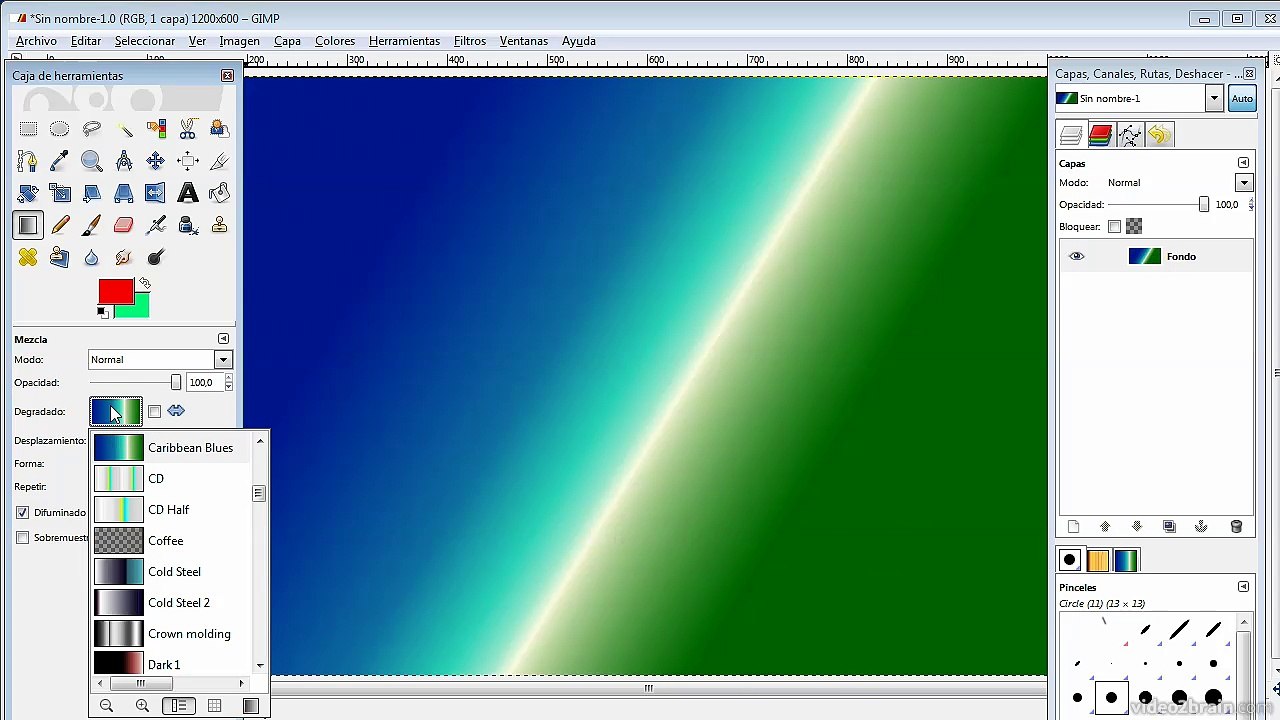
Task: Pick the Color Picker eyedropper tool
Action: click(60, 161)
